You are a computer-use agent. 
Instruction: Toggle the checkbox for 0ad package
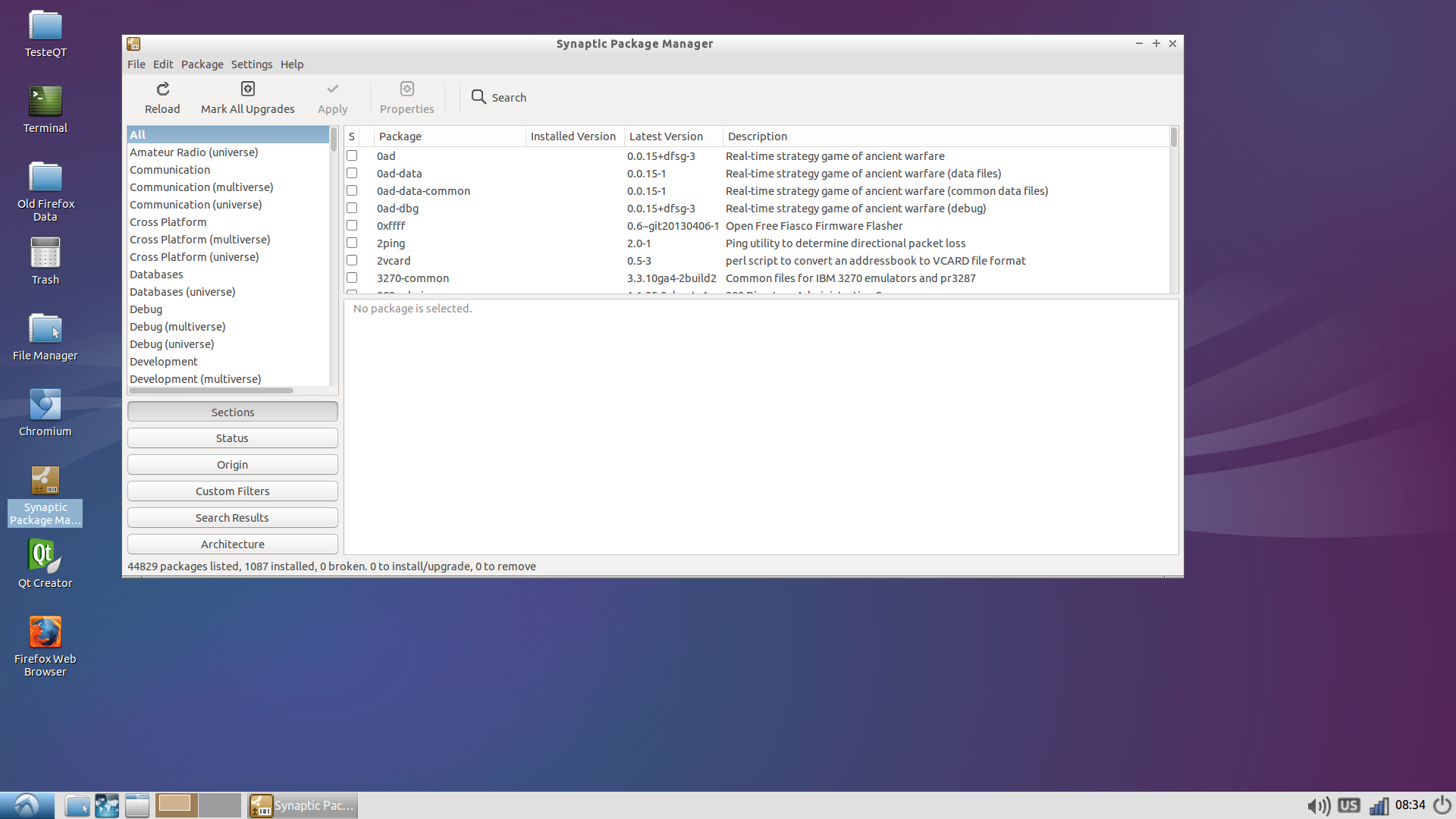pyautogui.click(x=352, y=156)
